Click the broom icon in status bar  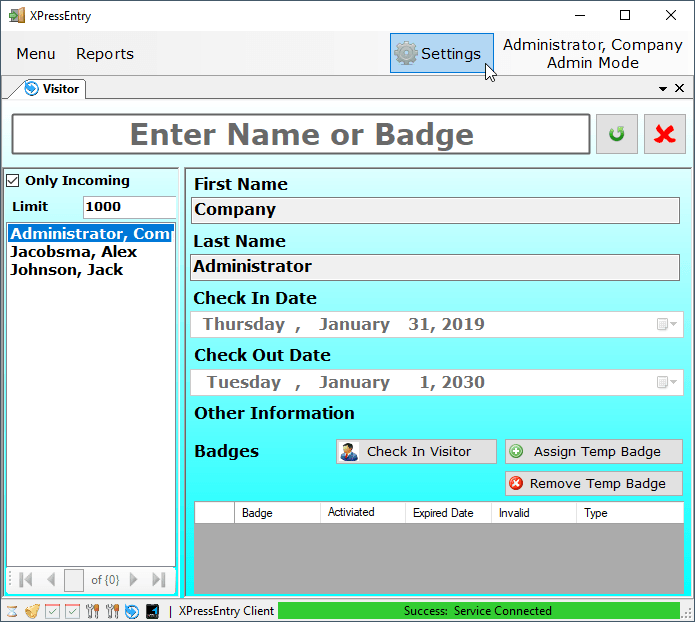click(32, 611)
